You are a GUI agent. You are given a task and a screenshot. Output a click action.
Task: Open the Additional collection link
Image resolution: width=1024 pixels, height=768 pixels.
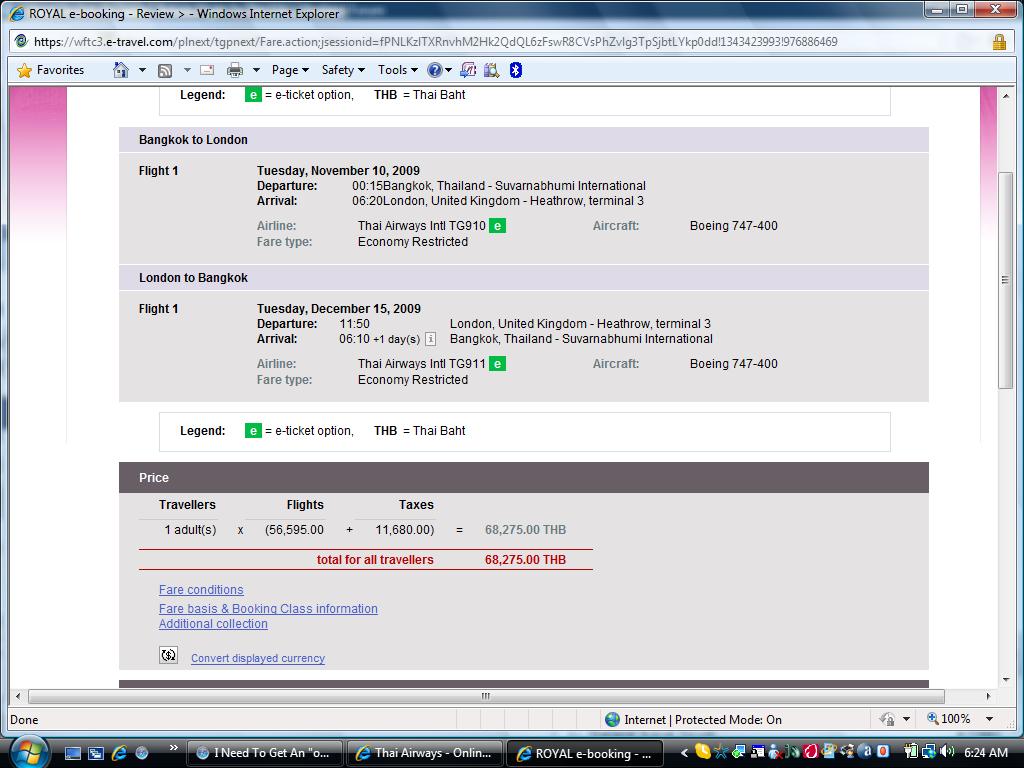[x=214, y=624]
